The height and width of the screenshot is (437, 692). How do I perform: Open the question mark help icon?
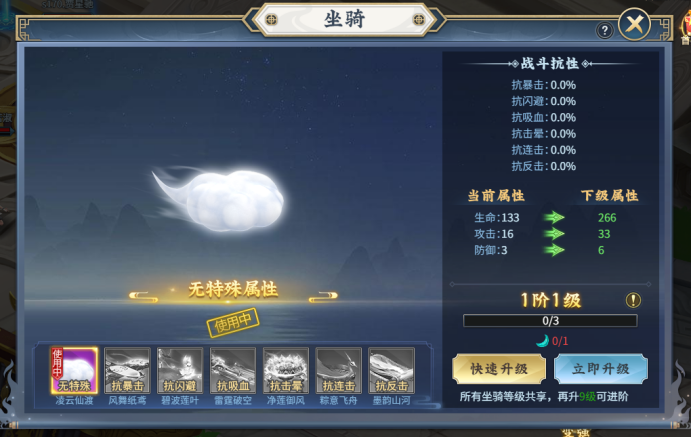click(x=605, y=30)
